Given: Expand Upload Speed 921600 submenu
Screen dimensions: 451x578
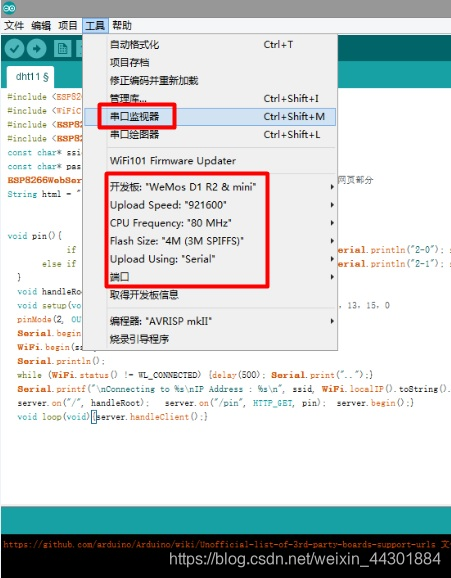Looking at the screenshot, I should coord(210,205).
